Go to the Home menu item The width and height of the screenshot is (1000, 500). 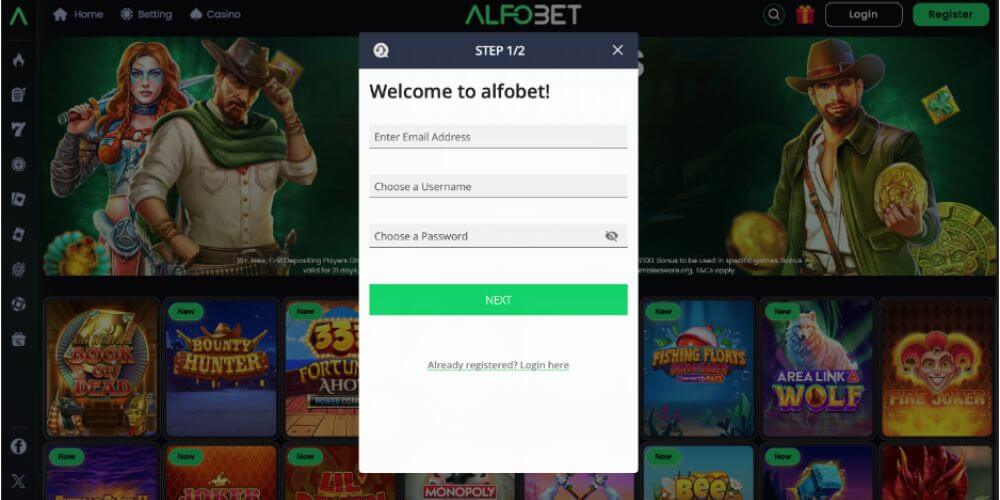(78, 14)
